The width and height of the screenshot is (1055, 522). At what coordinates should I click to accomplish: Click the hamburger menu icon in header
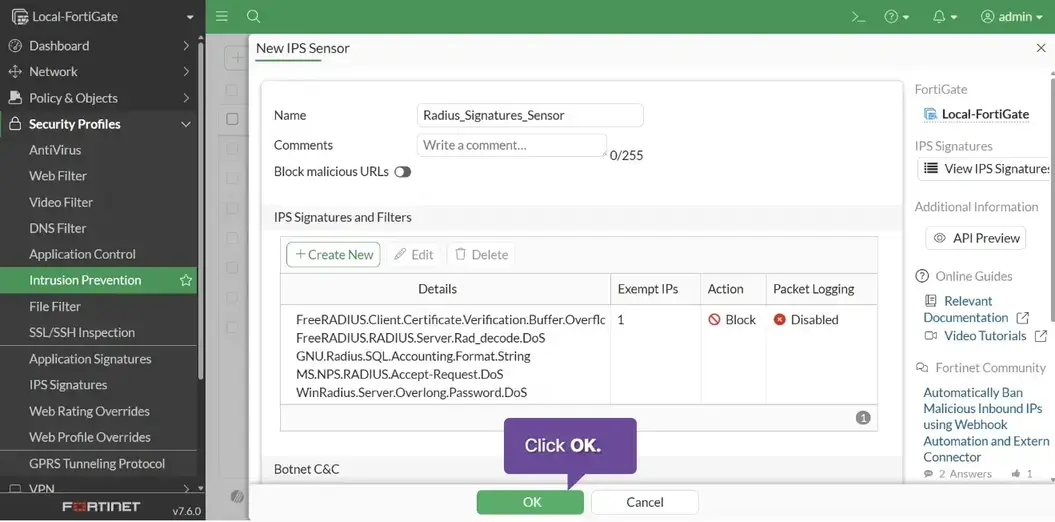tap(221, 17)
